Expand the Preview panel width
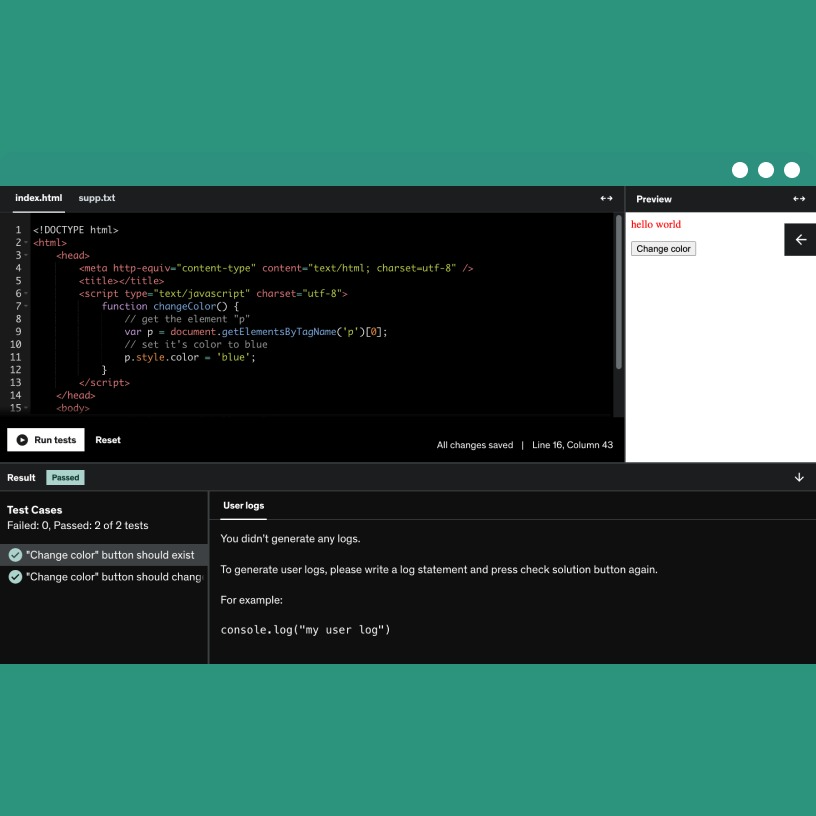The image size is (816, 816). coord(799,199)
